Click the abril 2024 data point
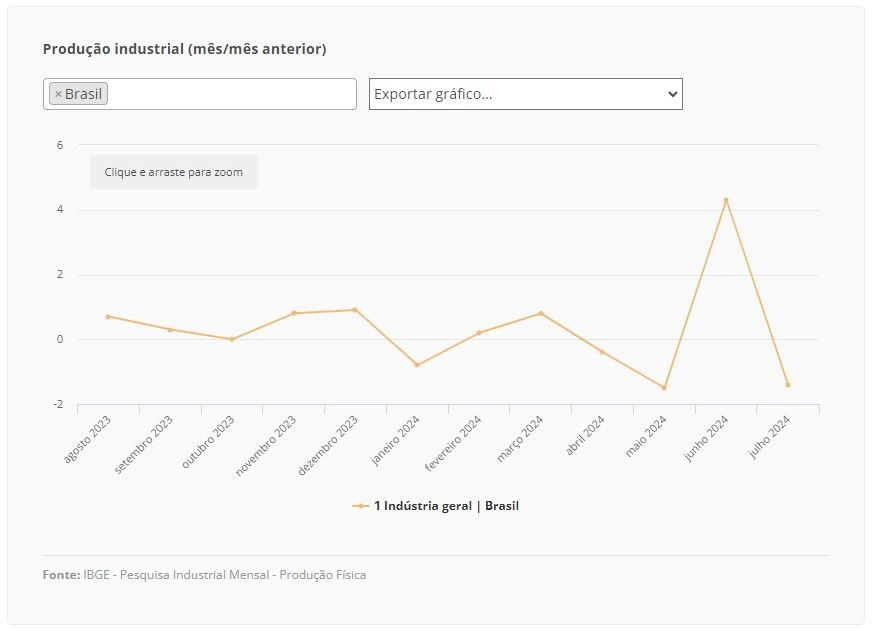 tap(602, 352)
